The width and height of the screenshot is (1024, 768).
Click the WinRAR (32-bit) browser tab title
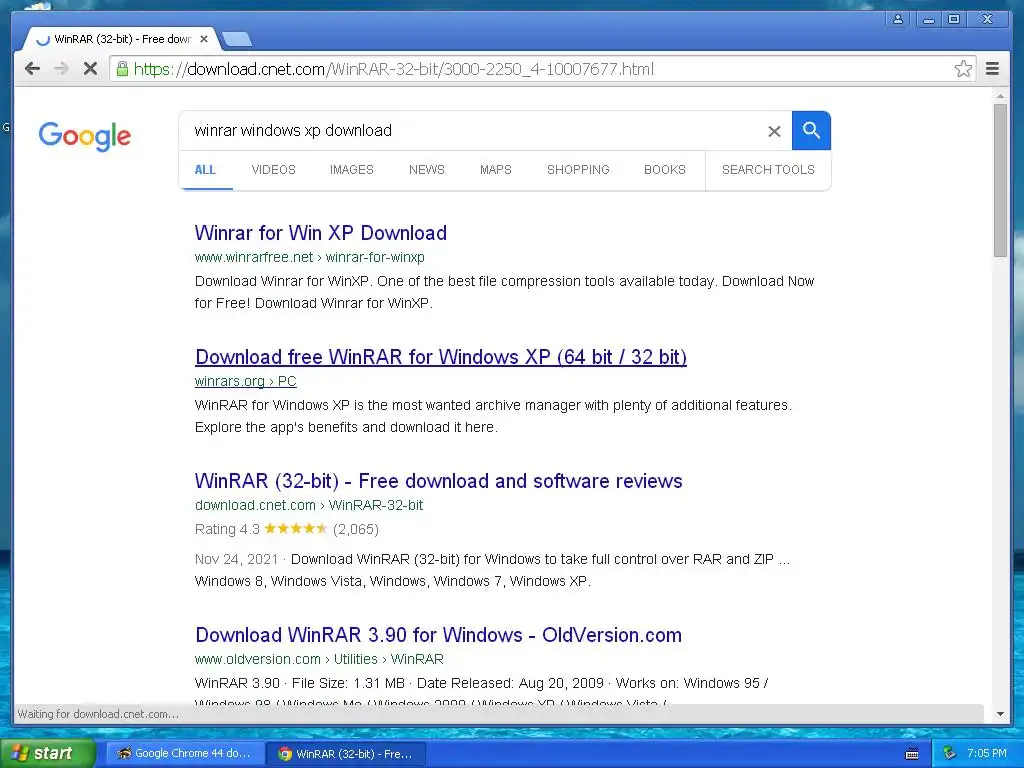[x=123, y=39]
